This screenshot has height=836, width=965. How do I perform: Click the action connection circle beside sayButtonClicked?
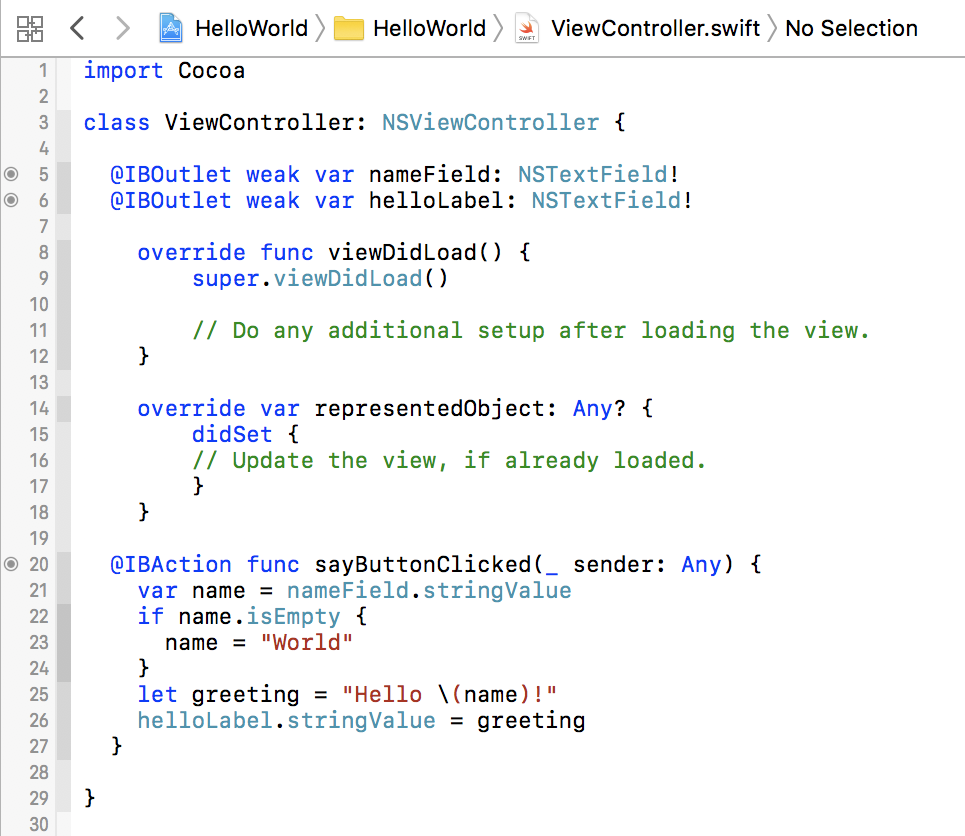11,564
